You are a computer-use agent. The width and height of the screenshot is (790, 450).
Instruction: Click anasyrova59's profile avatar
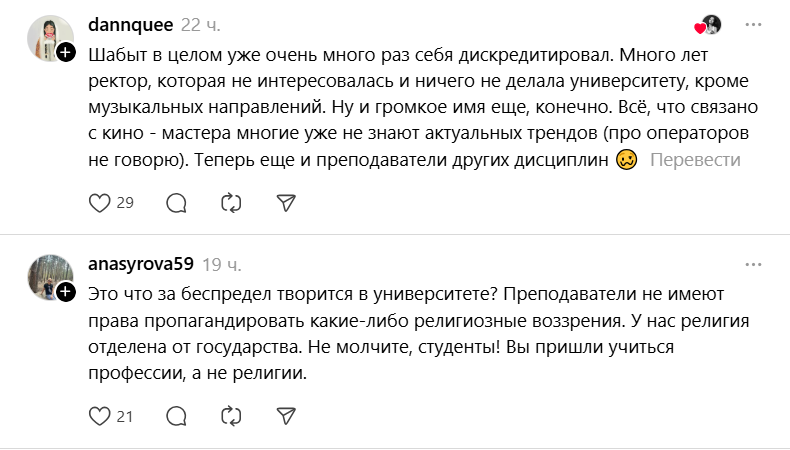tap(48, 278)
